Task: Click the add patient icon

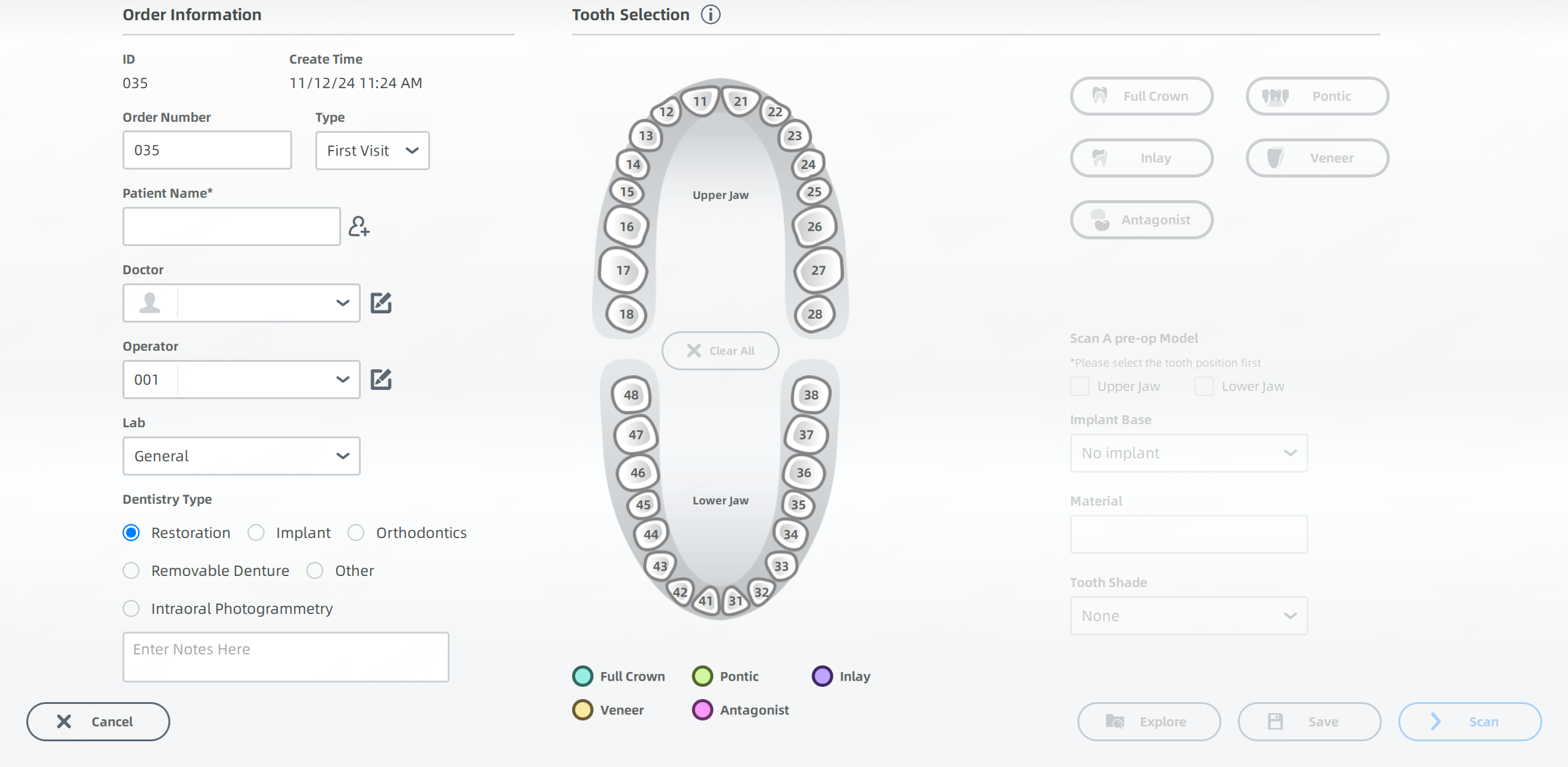Action: (x=359, y=226)
